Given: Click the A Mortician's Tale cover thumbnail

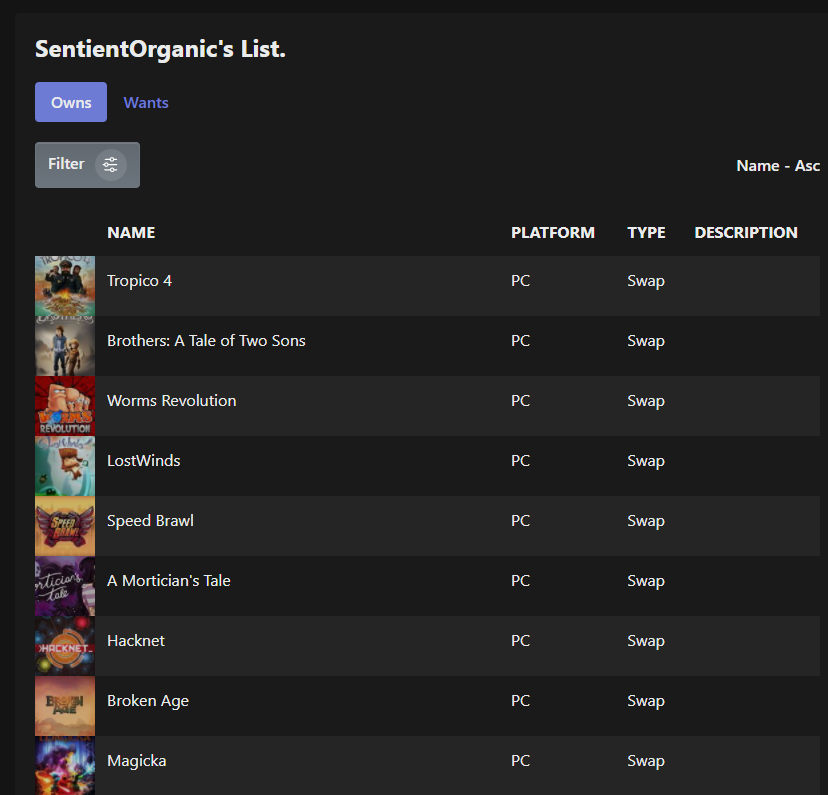Looking at the screenshot, I should coord(65,586).
